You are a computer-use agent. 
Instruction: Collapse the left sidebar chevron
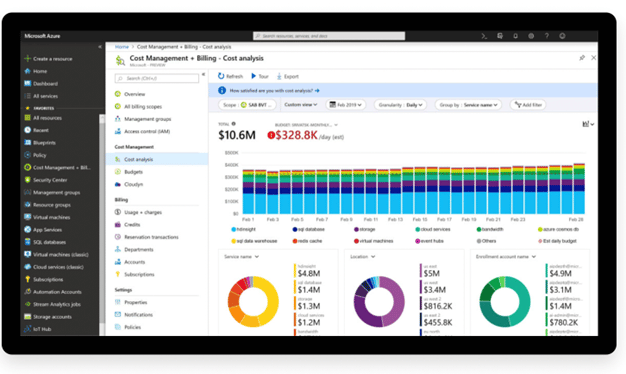100,47
